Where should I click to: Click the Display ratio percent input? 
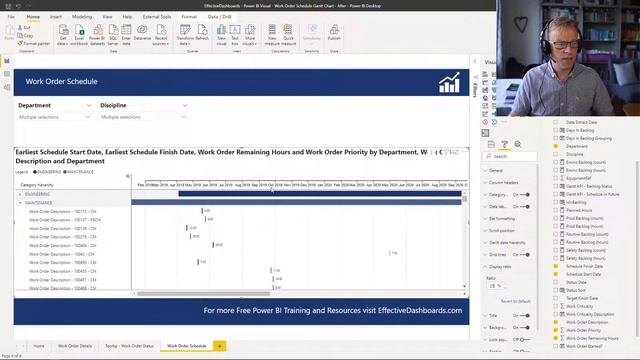[x=496, y=286]
